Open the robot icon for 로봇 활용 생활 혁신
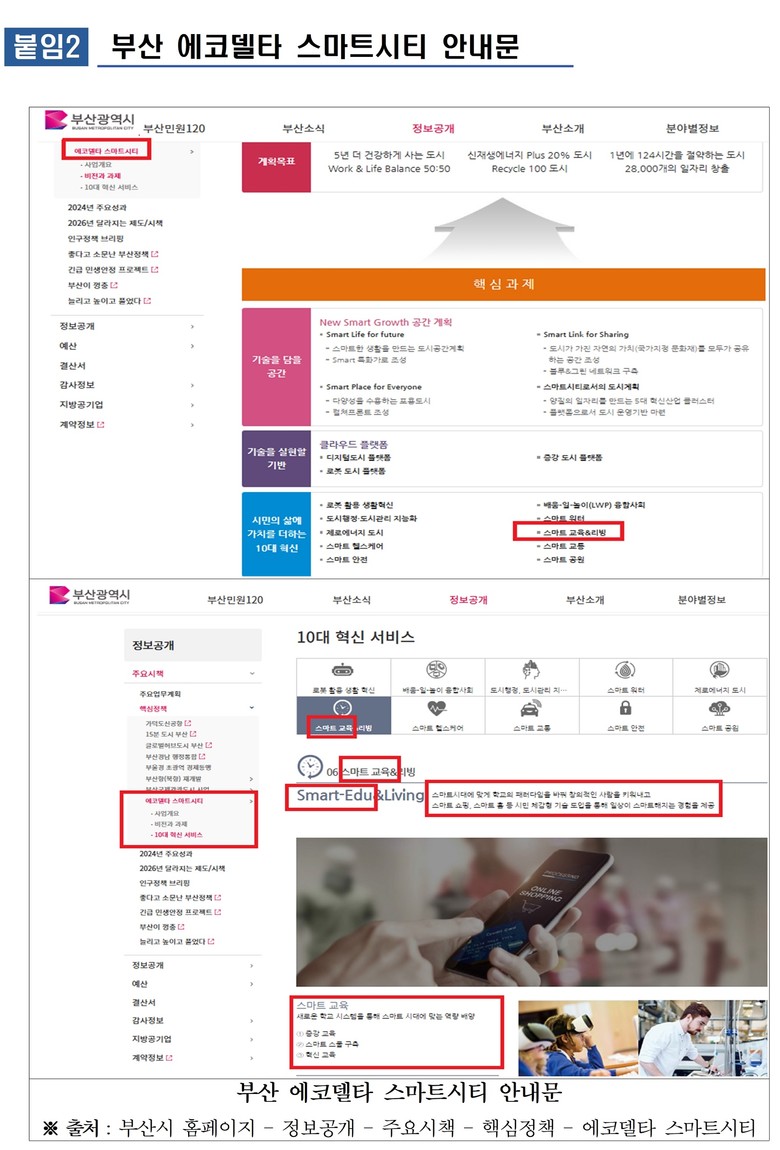This screenshot has width=780, height=1150. click(343, 670)
